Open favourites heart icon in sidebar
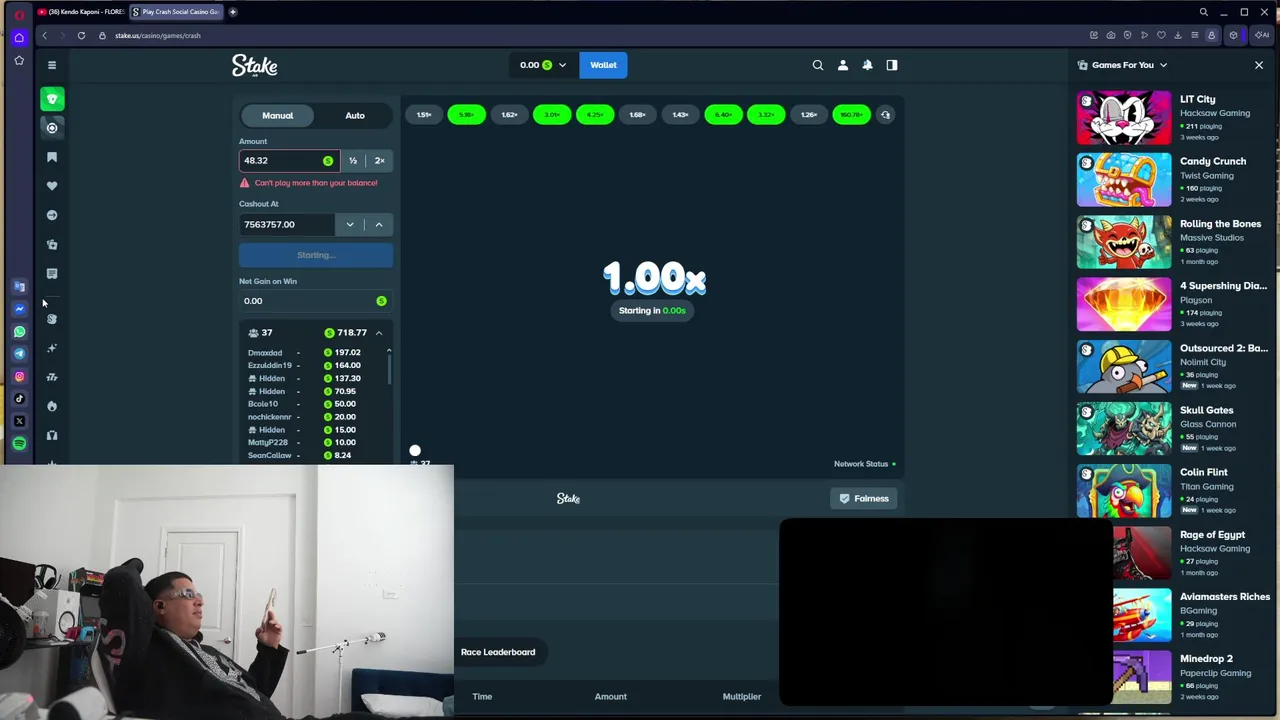Screen dimensions: 1280x720 pos(52,186)
